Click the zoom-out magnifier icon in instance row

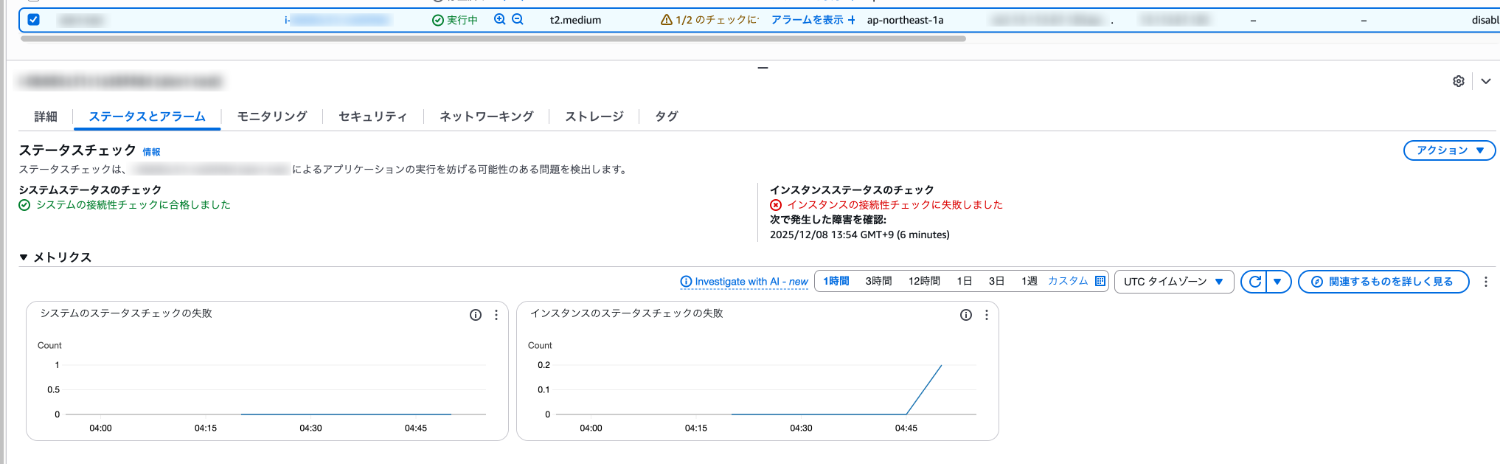(x=517, y=19)
